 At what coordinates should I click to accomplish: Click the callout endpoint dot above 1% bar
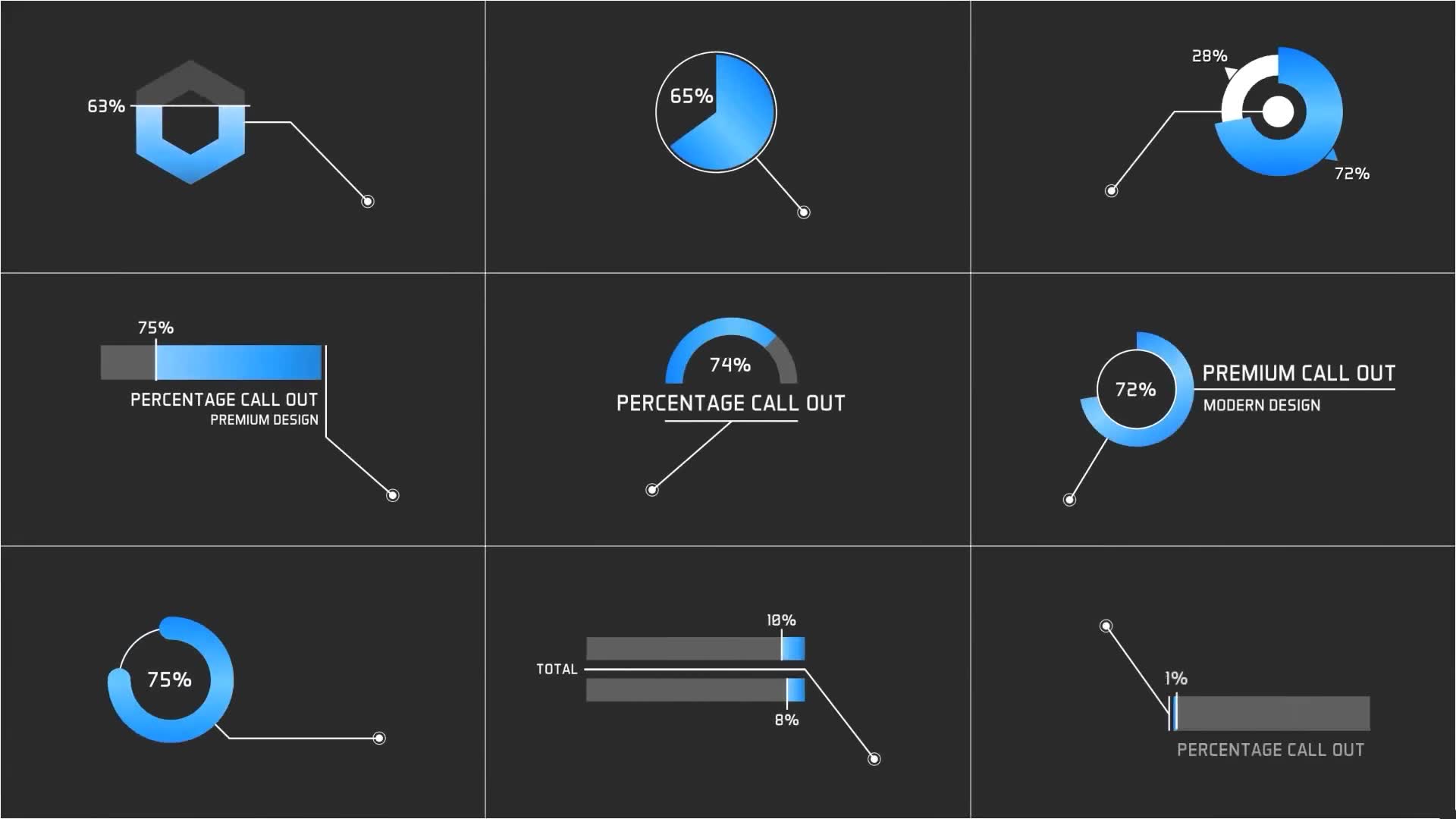1106,626
